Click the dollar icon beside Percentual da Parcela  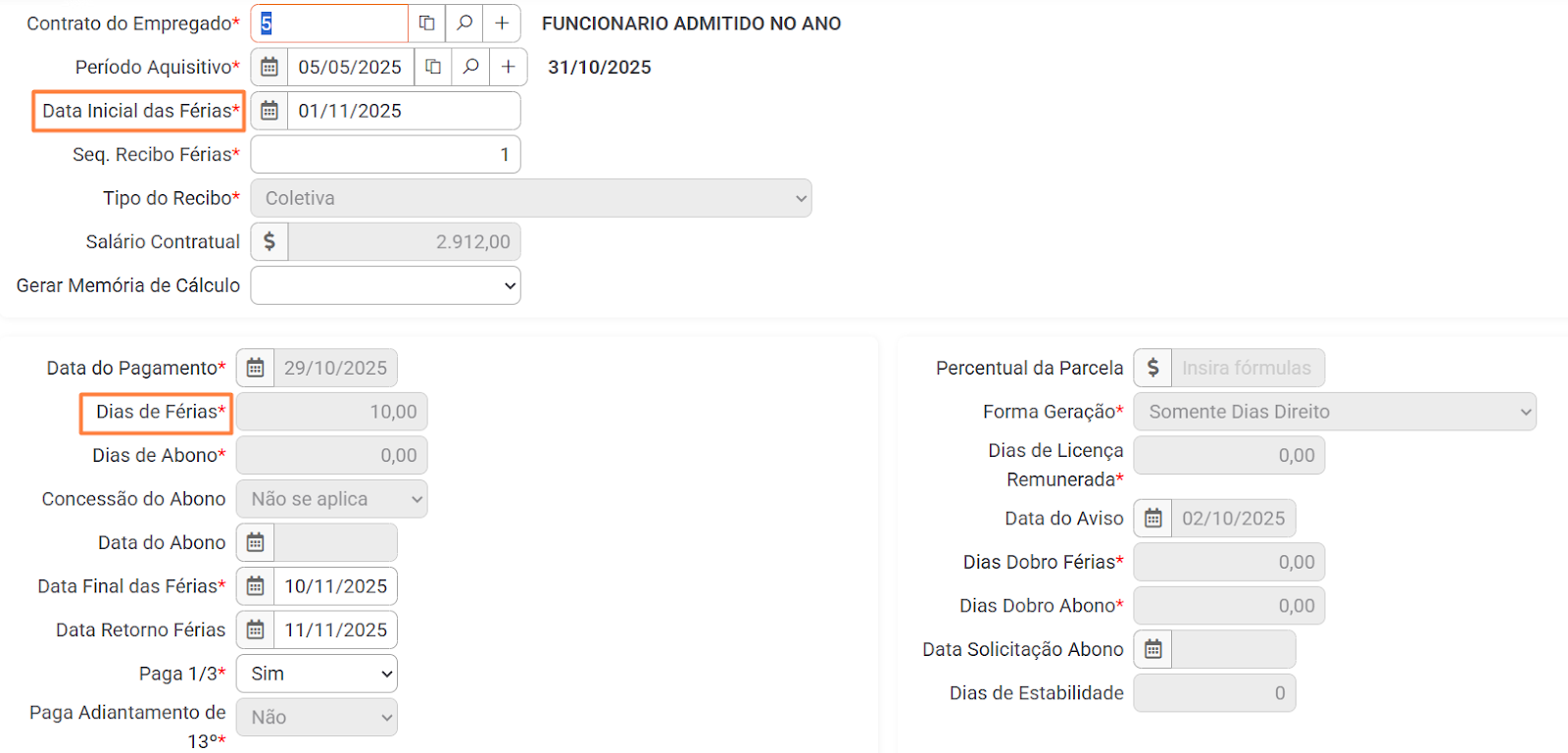[1153, 368]
